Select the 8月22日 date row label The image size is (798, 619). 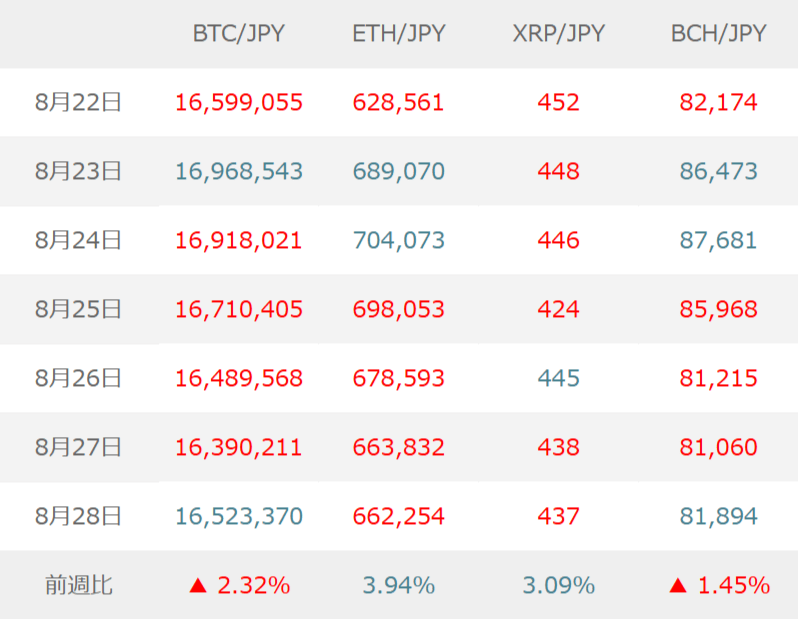tap(78, 102)
